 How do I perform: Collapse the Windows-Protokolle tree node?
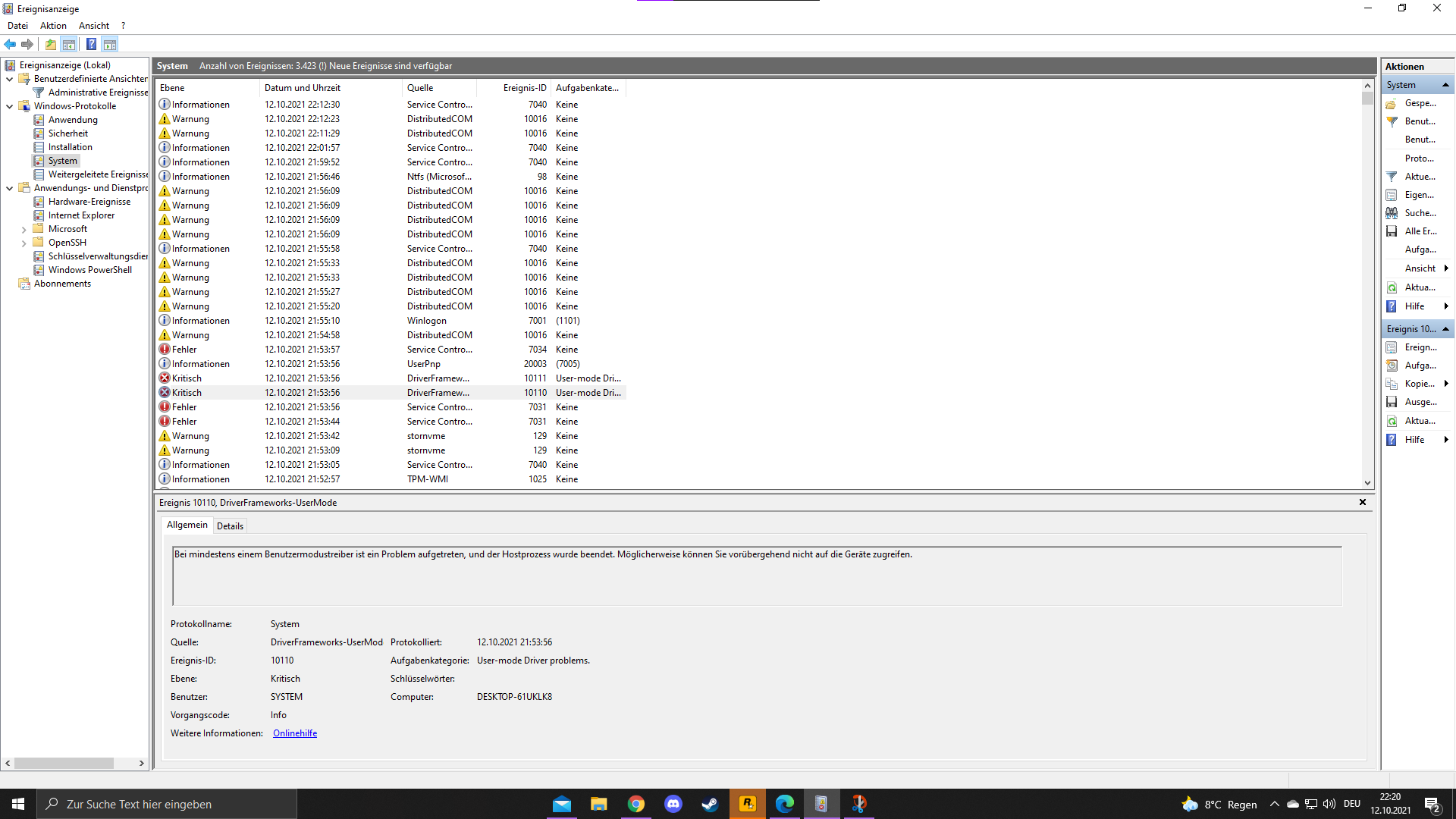tap(9, 106)
